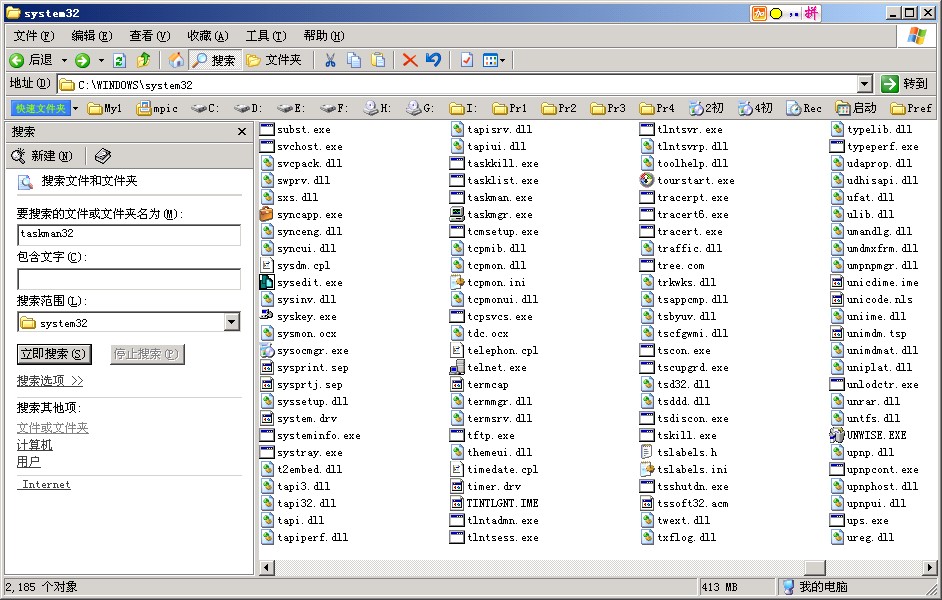Open the Views dropdown in toolbar

pyautogui.click(x=494, y=61)
